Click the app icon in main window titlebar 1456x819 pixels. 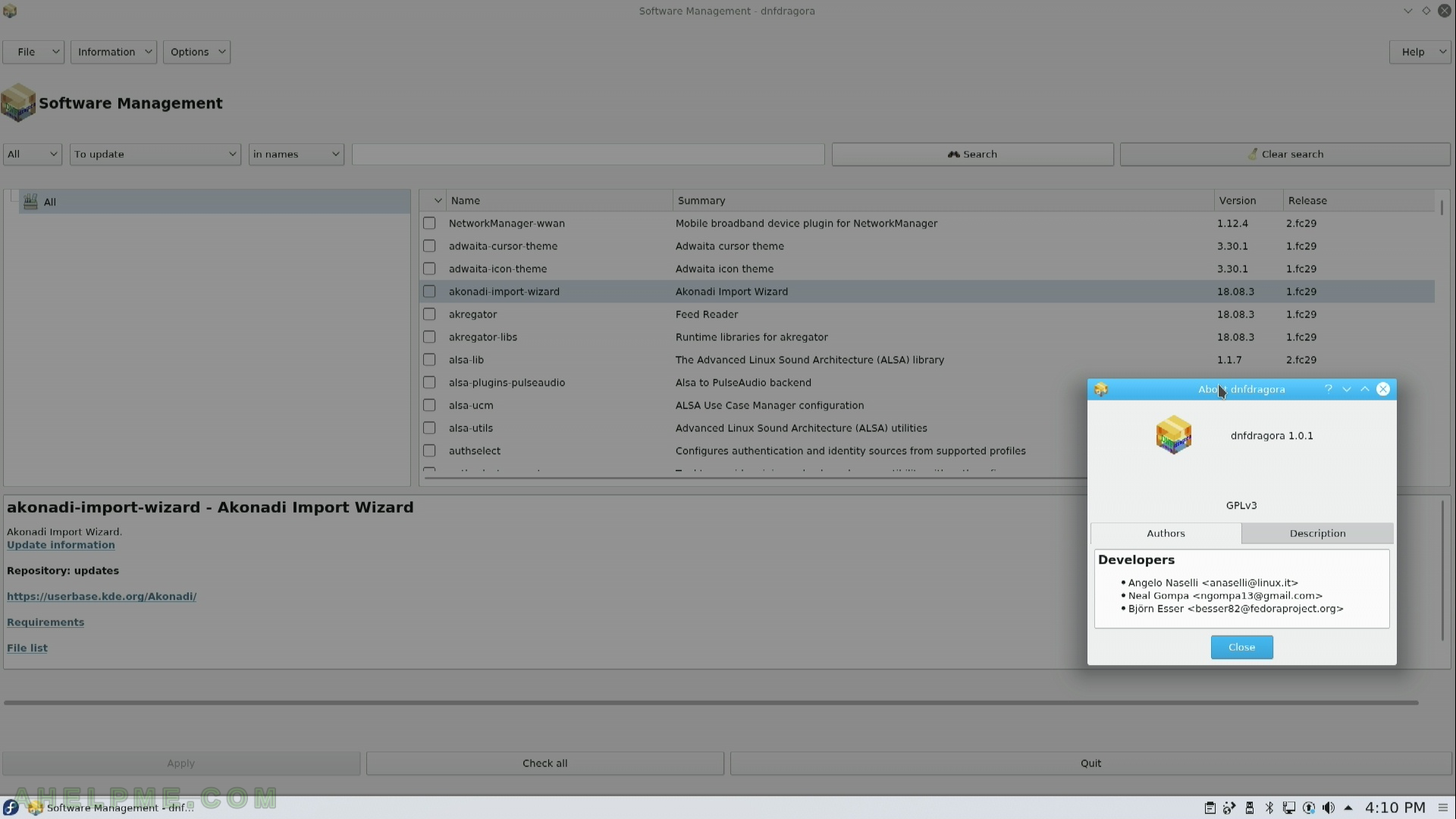pos(10,11)
